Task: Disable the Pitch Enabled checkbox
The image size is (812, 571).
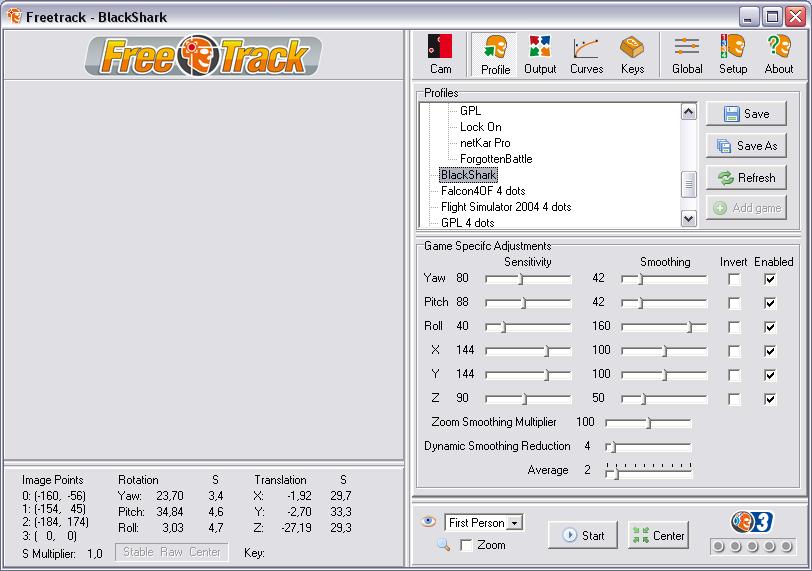Action: [770, 303]
